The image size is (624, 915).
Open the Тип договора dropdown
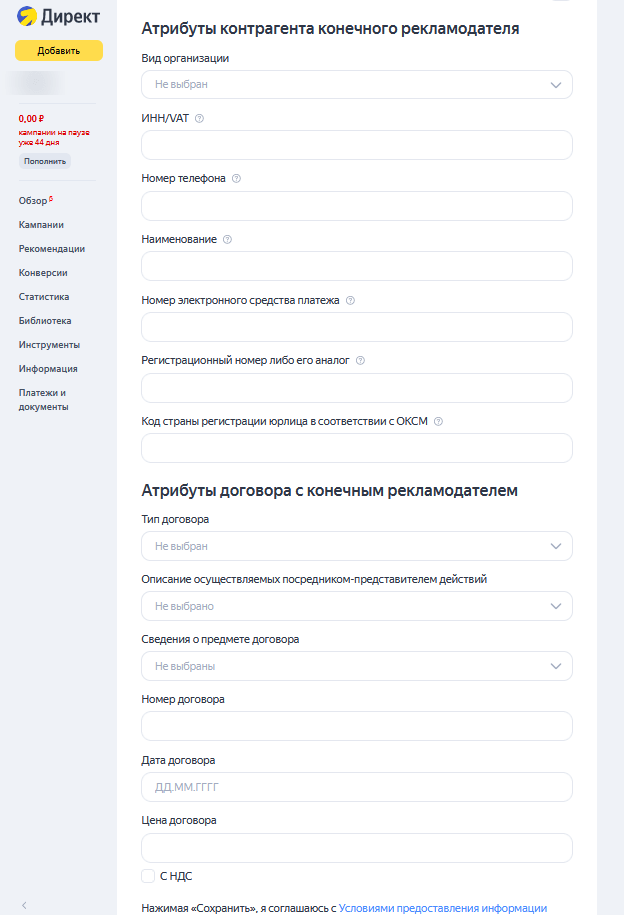(x=357, y=546)
